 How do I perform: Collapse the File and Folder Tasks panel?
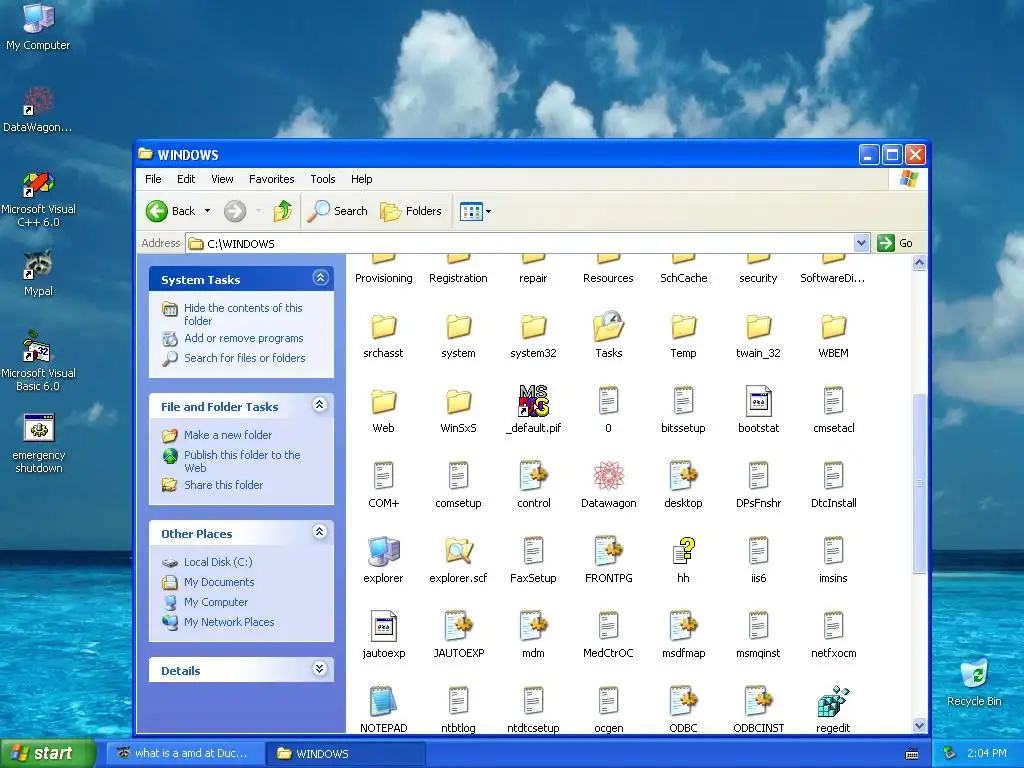[x=319, y=405]
